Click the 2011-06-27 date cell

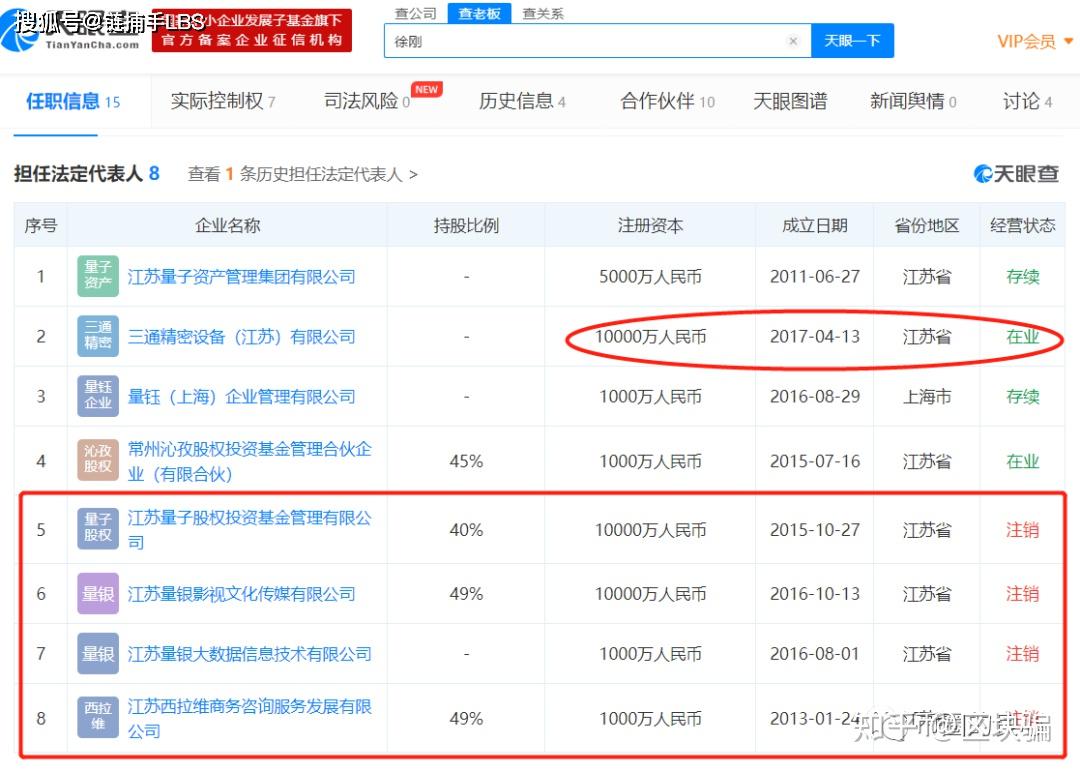pyautogui.click(x=815, y=277)
